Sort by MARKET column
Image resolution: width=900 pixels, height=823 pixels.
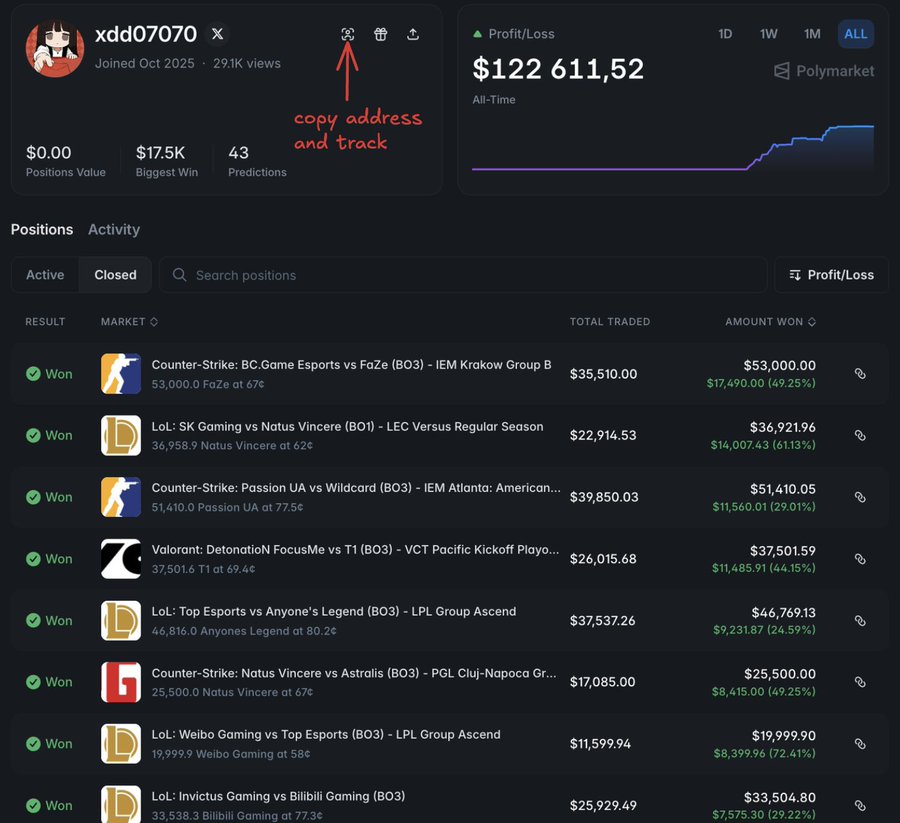[x=129, y=321]
